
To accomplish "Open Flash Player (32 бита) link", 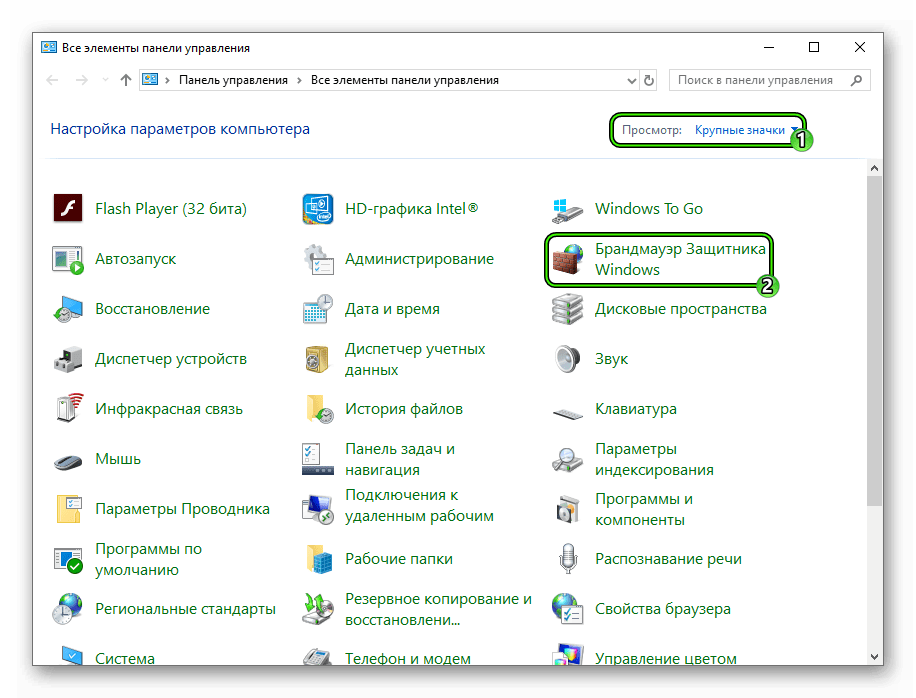I will tap(171, 209).
